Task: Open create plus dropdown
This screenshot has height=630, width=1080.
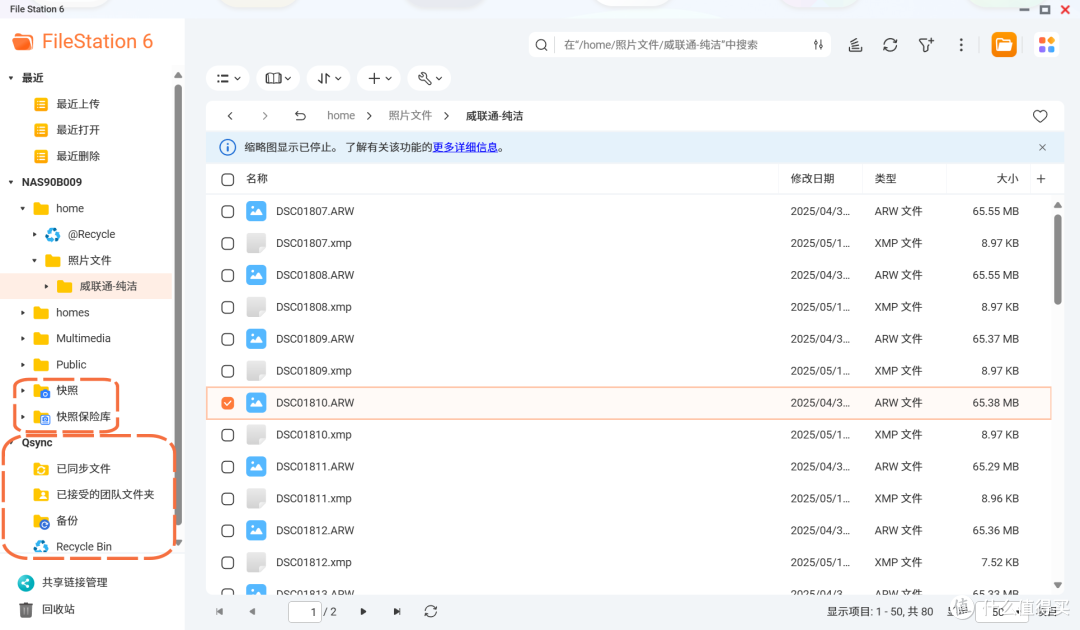Action: tap(380, 78)
